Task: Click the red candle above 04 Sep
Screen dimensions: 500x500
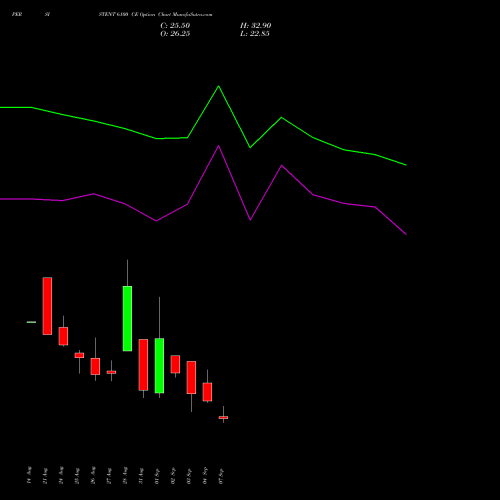Action: click(207, 392)
